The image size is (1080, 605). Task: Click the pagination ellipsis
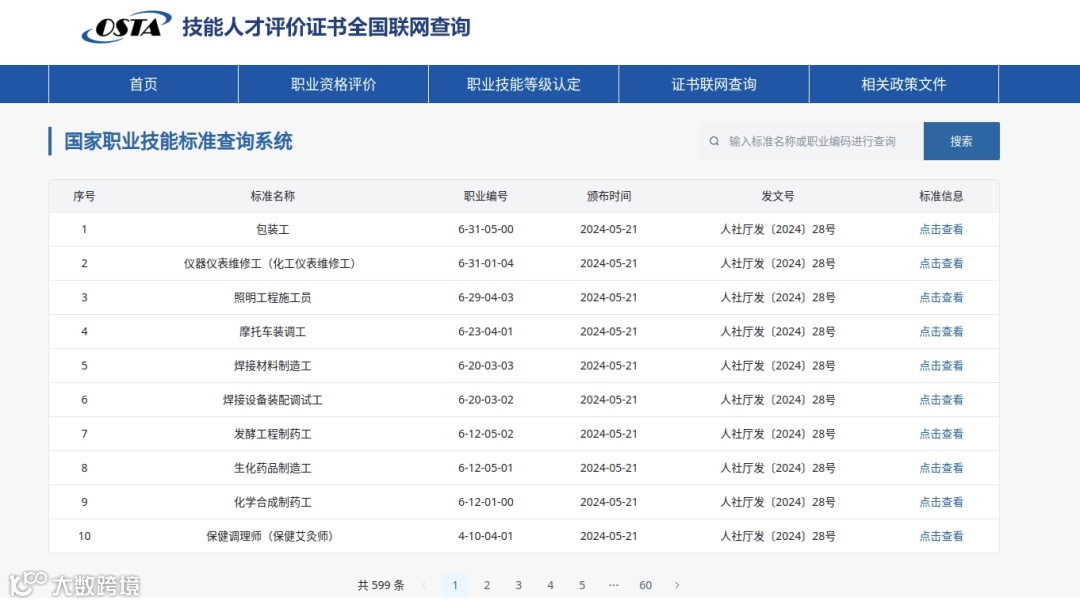tap(614, 585)
